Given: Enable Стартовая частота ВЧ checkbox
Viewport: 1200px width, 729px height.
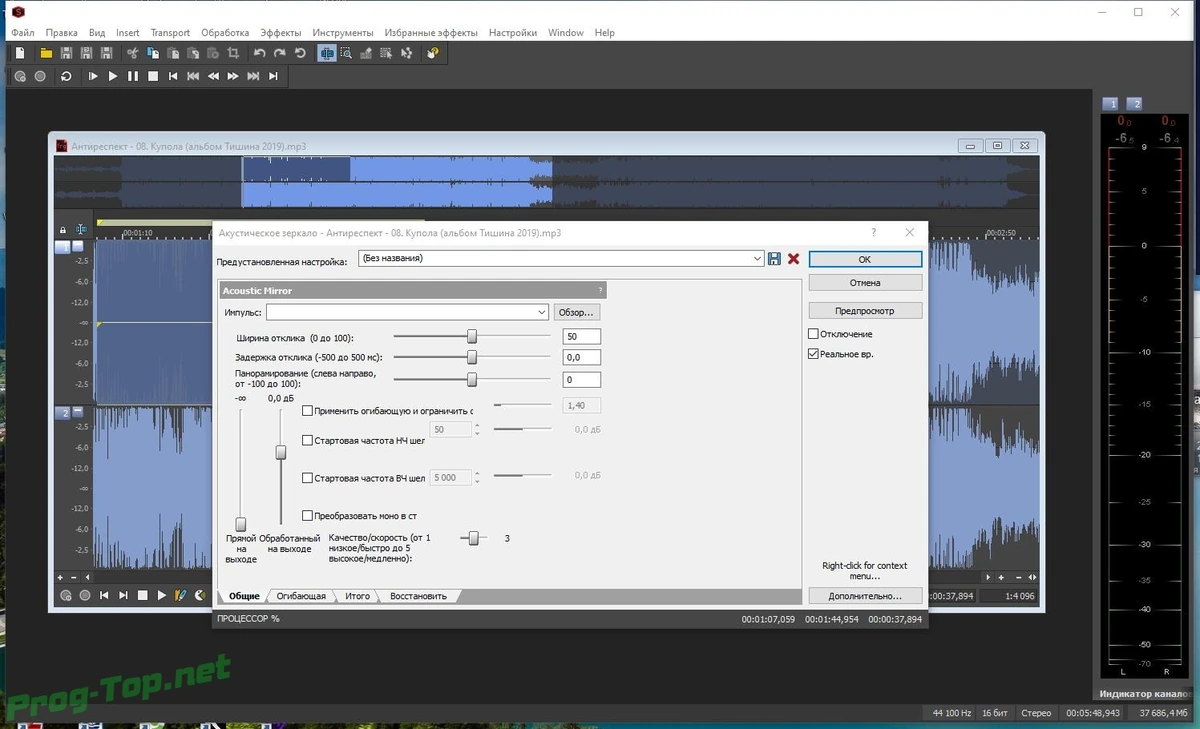Looking at the screenshot, I should (308, 478).
